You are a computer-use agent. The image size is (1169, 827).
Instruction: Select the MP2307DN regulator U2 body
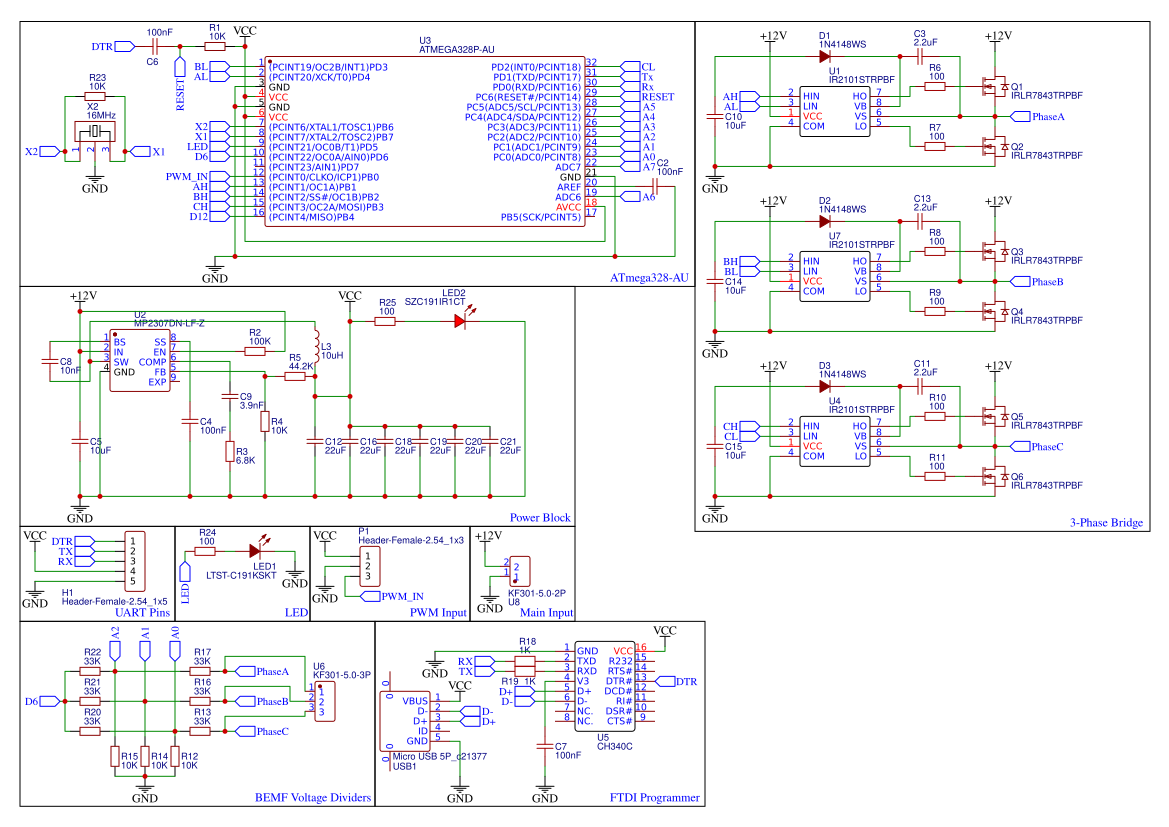pyautogui.click(x=138, y=361)
